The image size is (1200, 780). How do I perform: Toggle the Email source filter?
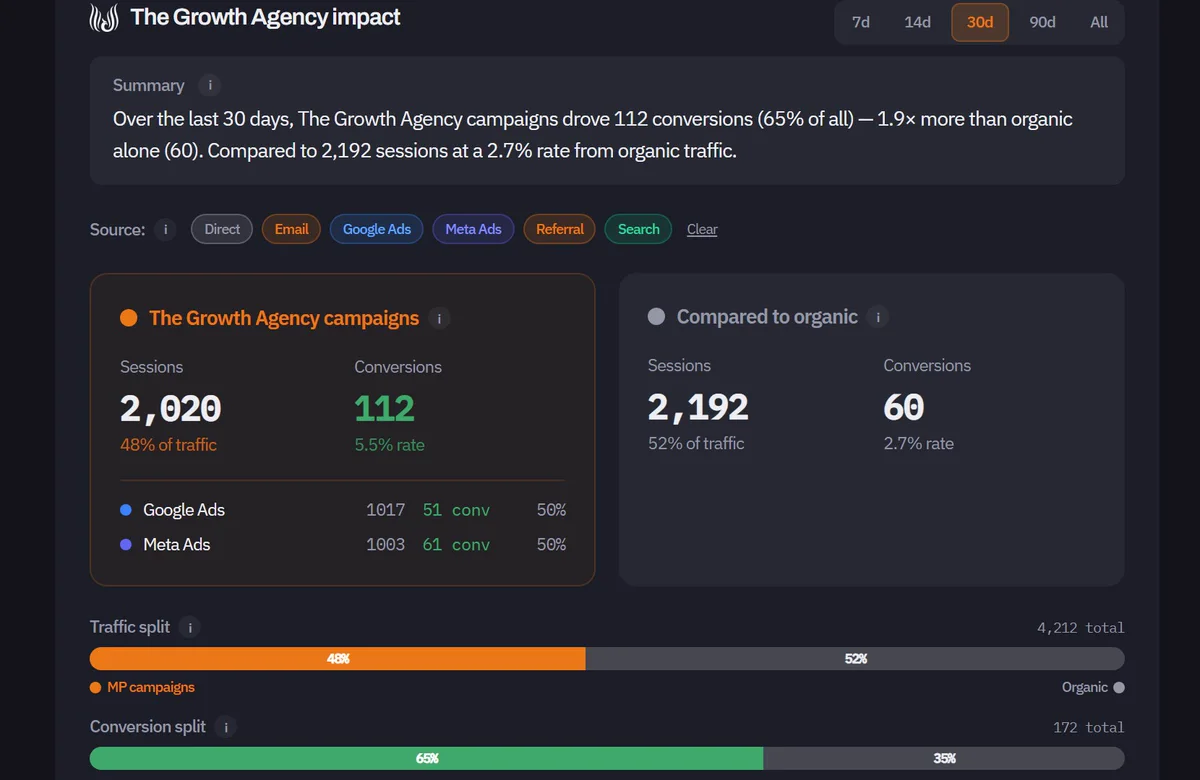pyautogui.click(x=291, y=229)
